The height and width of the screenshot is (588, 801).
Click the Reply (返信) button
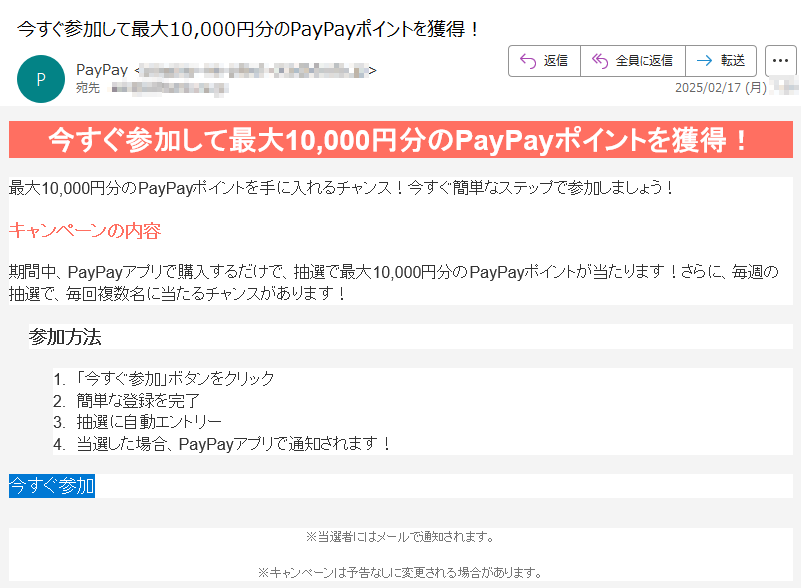click(x=545, y=61)
